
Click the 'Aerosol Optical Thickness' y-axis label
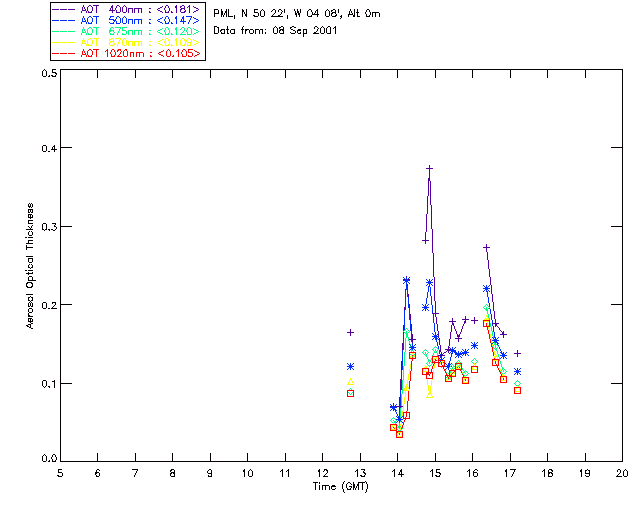tap(30, 266)
